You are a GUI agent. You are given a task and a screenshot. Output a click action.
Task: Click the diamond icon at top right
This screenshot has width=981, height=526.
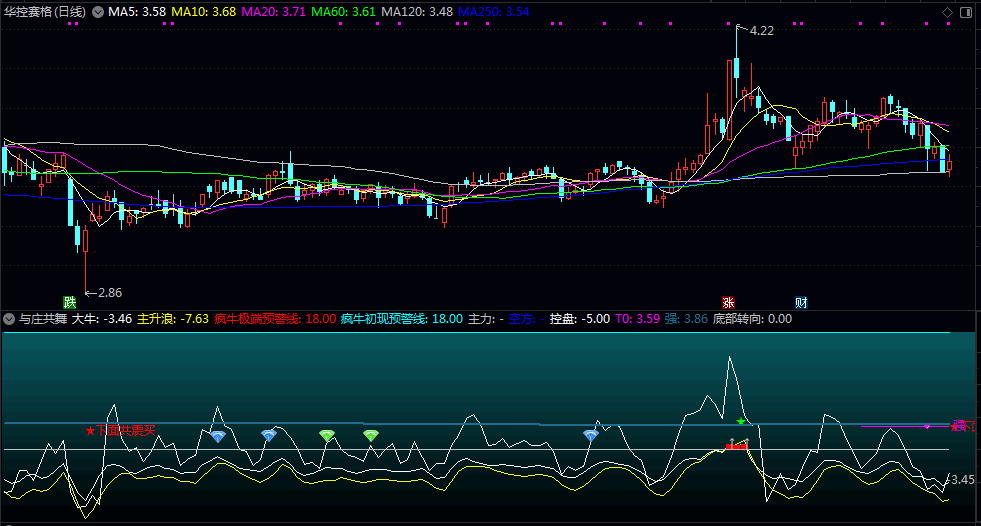pos(948,12)
